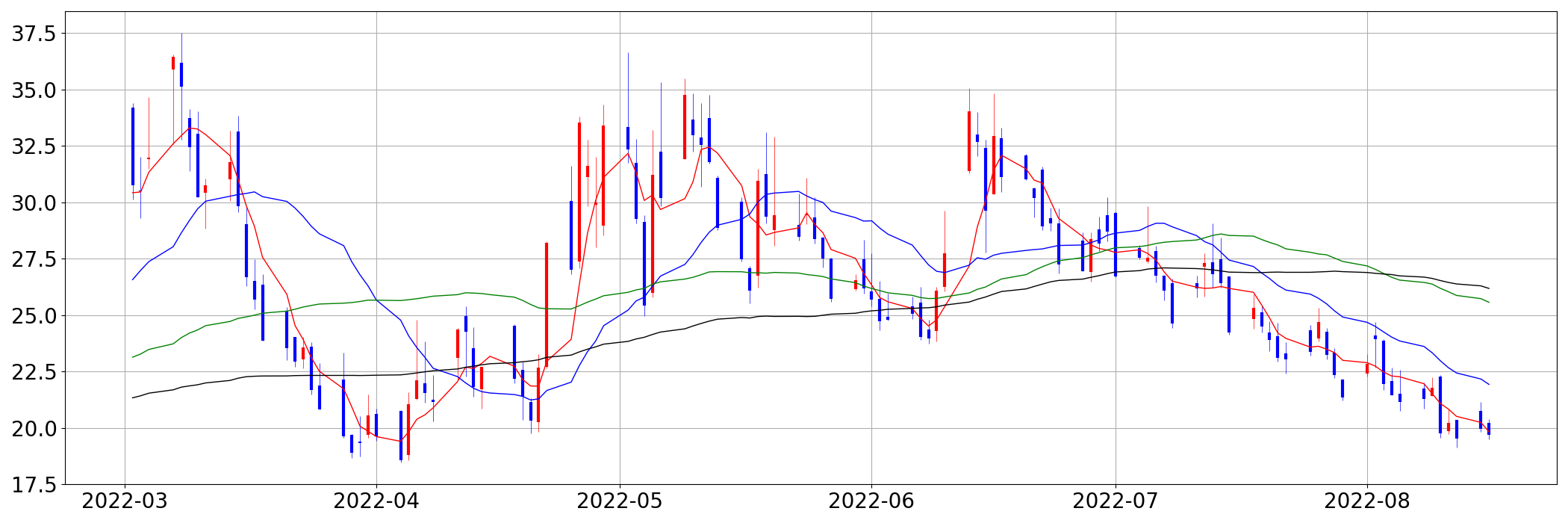Select the 25.0 y-axis label
This screenshot has height=523, width=1568.
pyautogui.click(x=33, y=316)
